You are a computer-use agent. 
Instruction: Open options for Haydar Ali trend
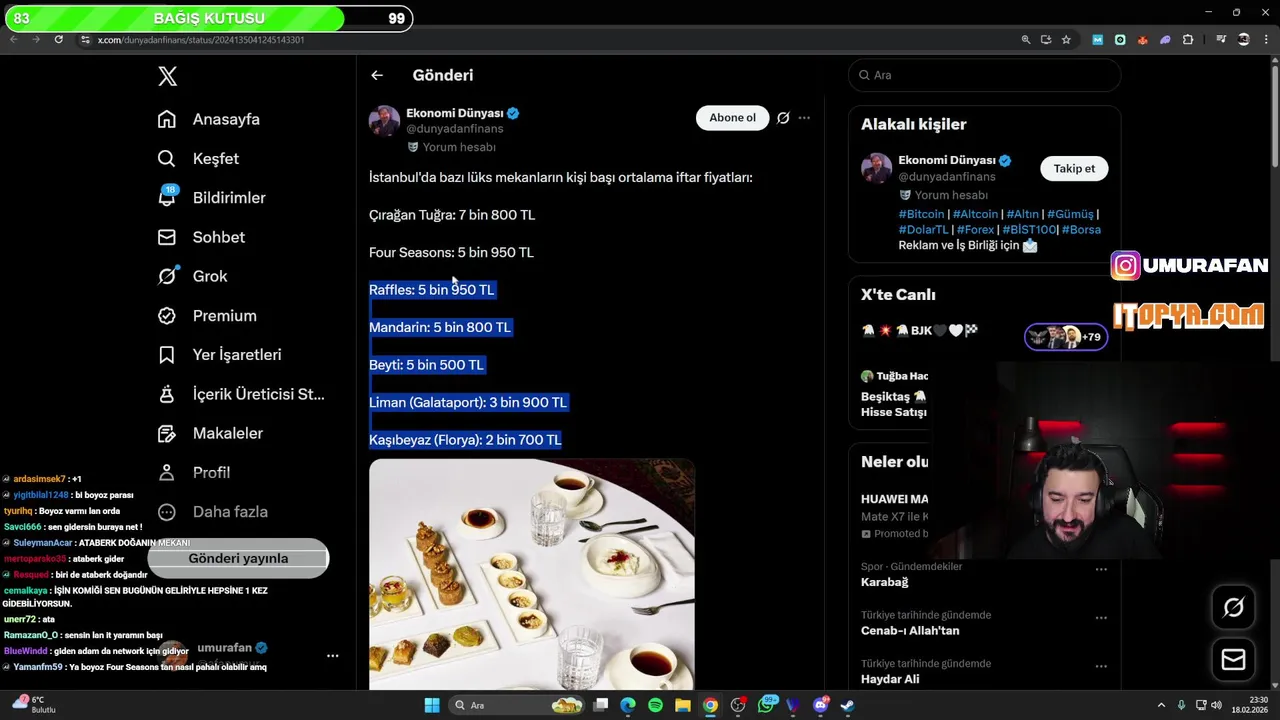point(1101,666)
